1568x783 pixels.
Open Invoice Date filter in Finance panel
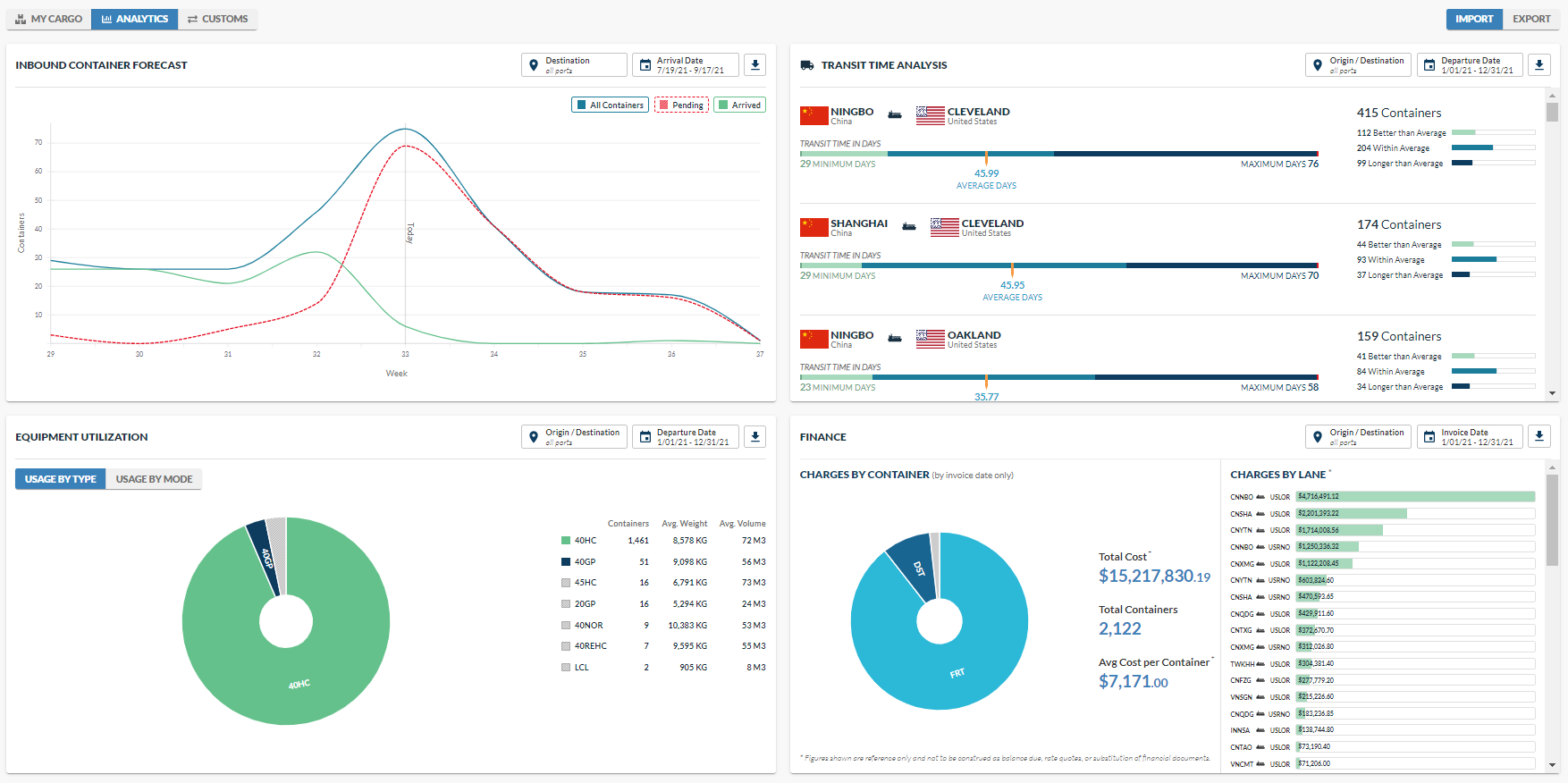point(1470,437)
